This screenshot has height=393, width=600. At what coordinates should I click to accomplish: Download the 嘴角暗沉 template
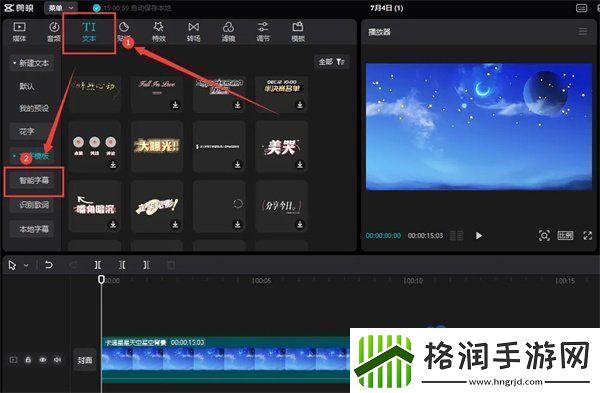pyautogui.click(x=113, y=224)
